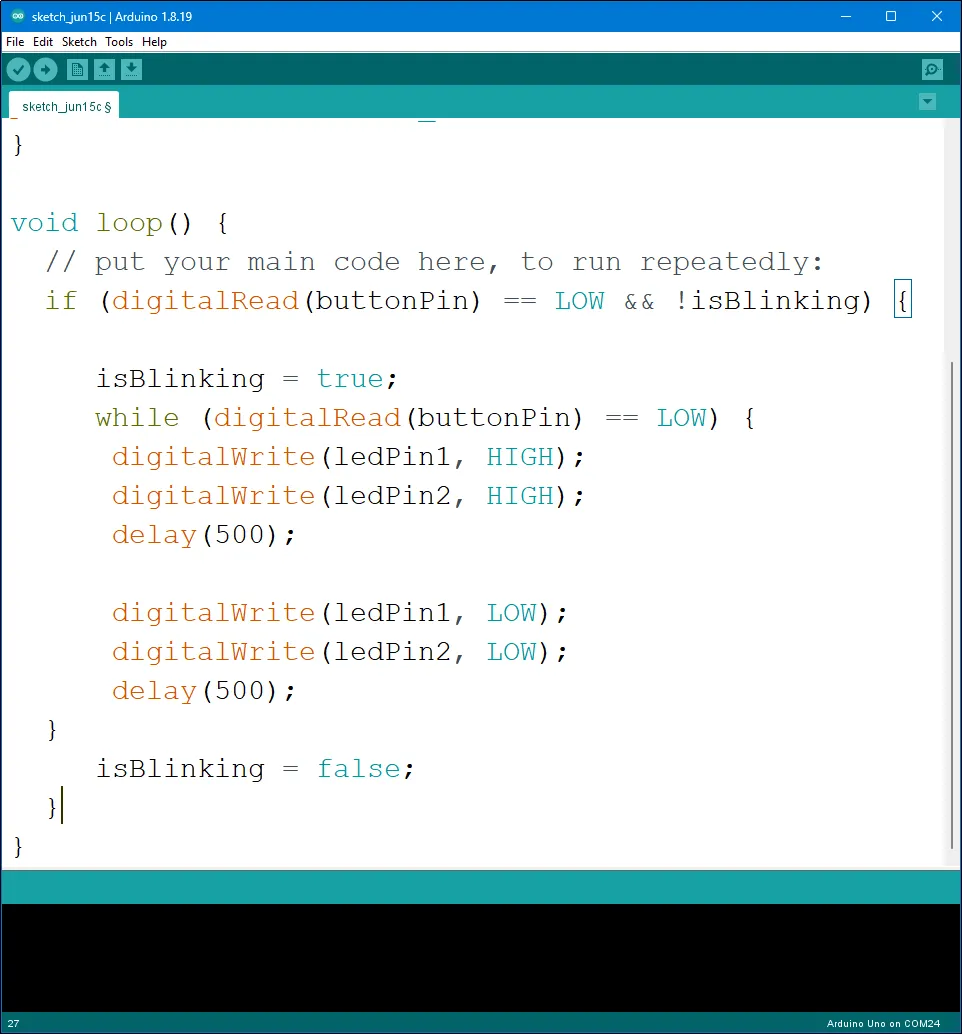Click 'ledPin2' in the HIGH digitalWrite line

[392, 496]
